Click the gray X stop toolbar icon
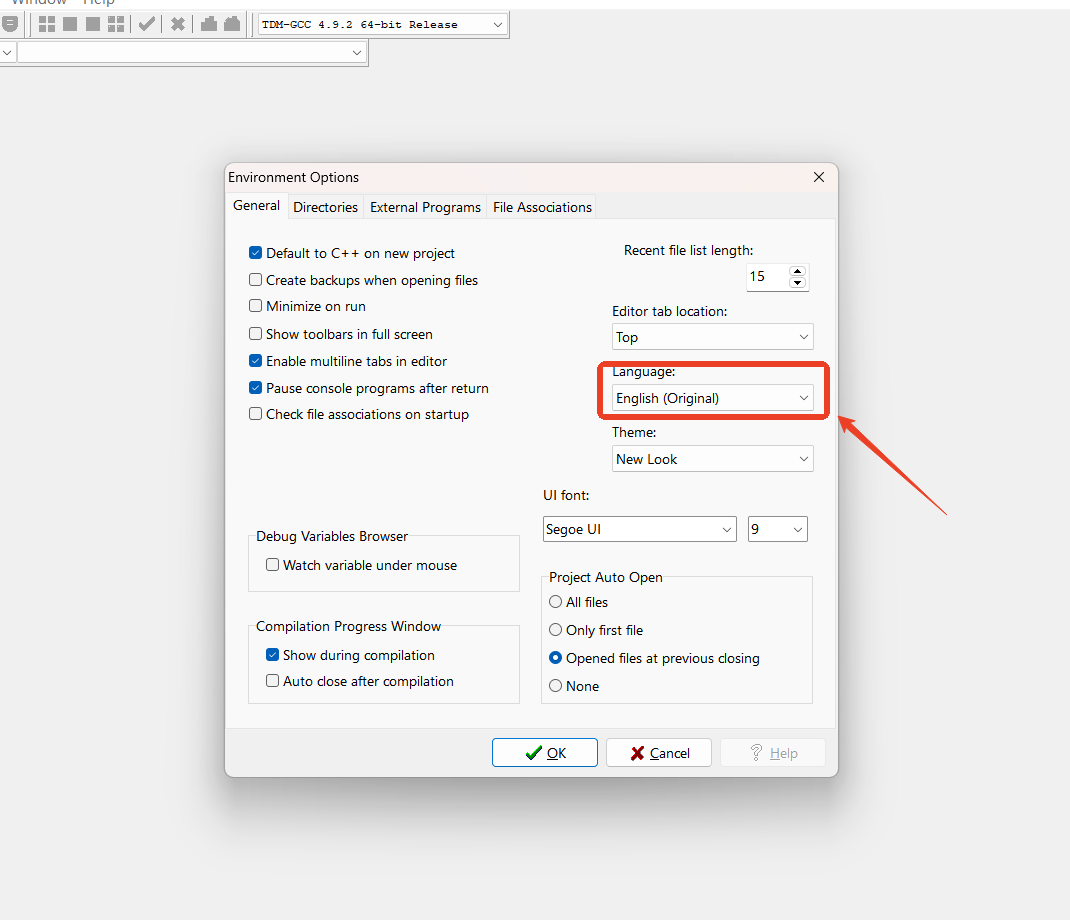Viewport: 1070px width, 920px height. point(177,25)
